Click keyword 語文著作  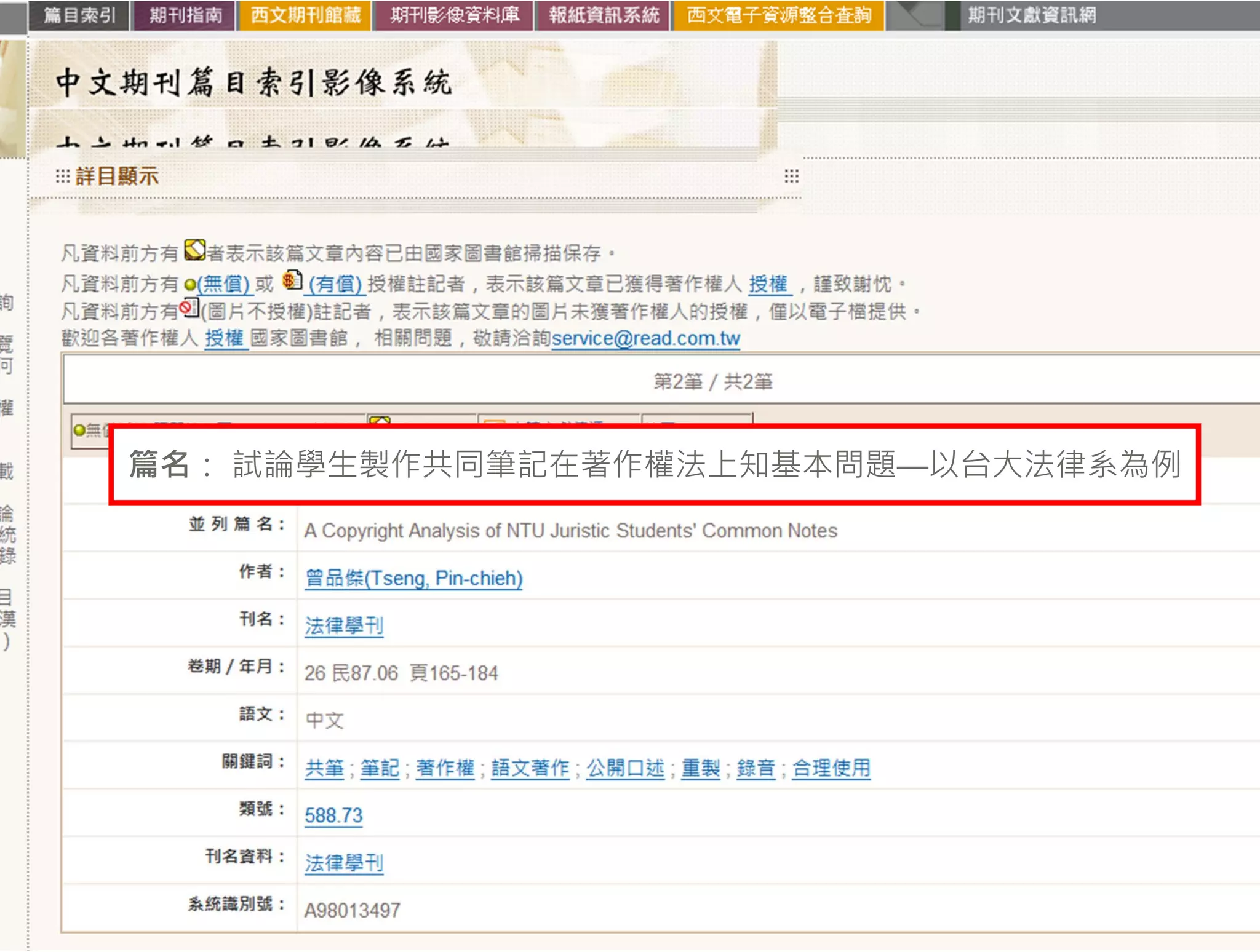(x=530, y=768)
